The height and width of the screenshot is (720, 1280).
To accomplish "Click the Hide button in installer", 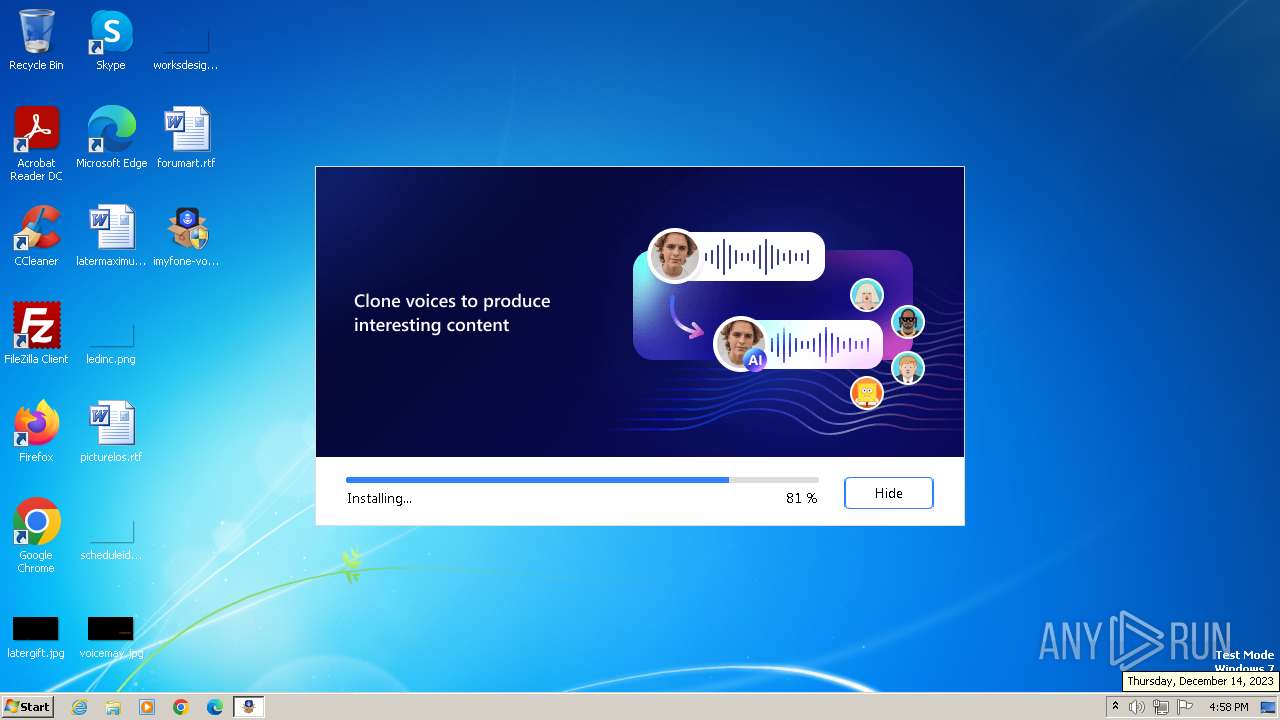I will click(x=888, y=493).
